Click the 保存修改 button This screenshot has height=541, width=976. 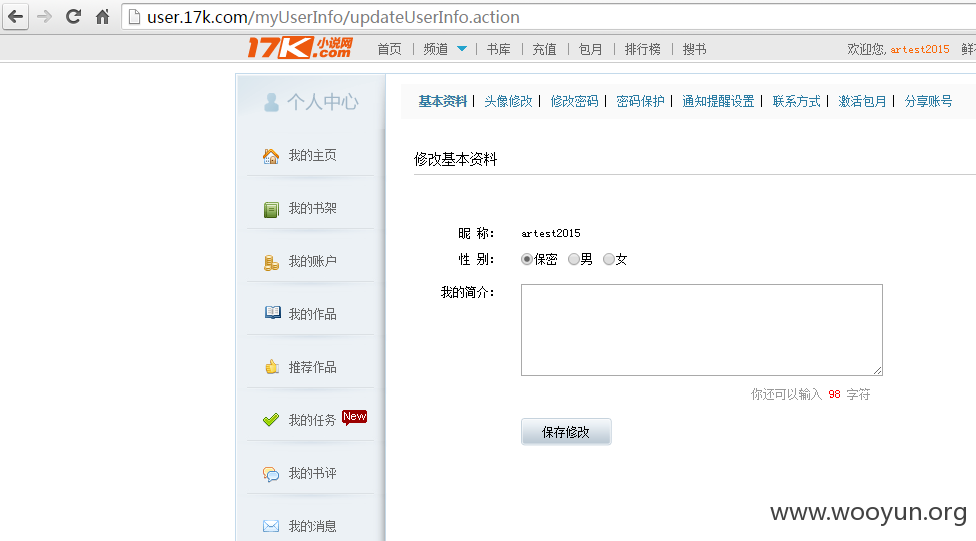pos(566,432)
